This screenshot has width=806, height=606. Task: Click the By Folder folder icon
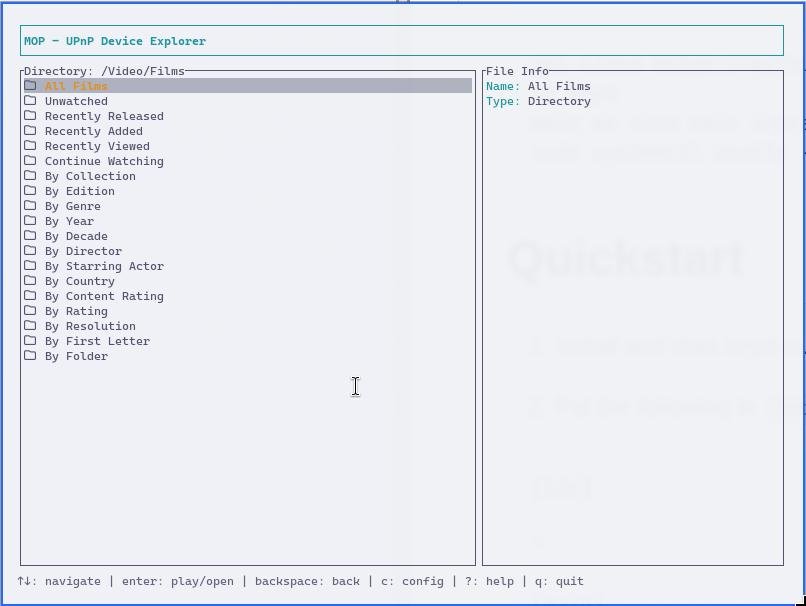30,356
